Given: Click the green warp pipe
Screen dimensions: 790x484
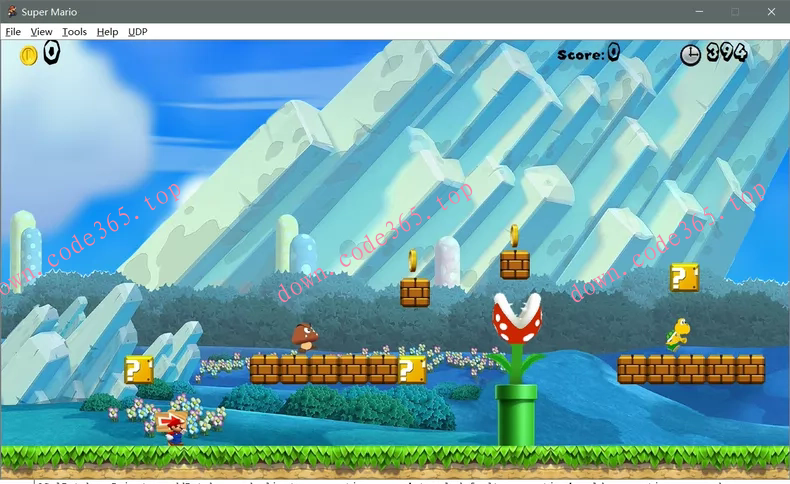Looking at the screenshot, I should click(516, 415).
